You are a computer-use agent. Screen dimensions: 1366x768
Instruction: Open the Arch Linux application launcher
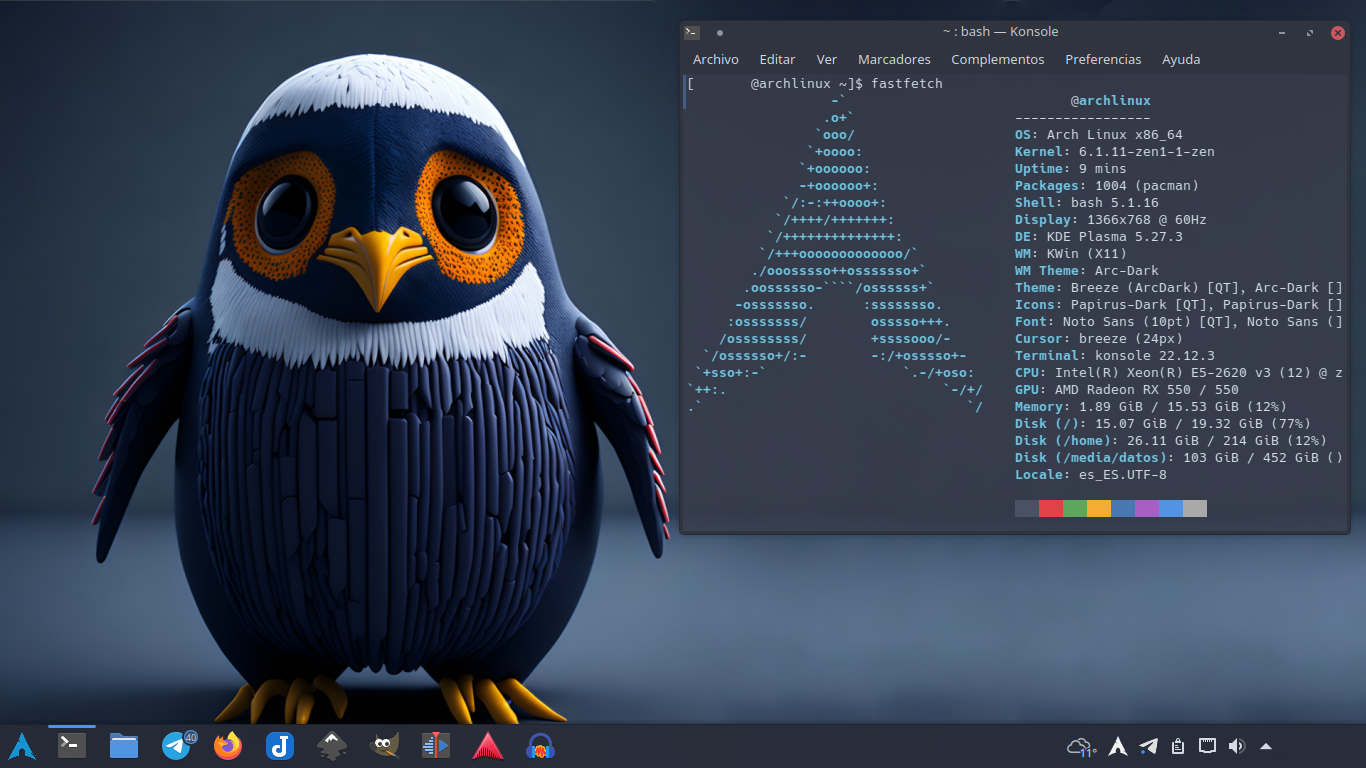tap(22, 746)
